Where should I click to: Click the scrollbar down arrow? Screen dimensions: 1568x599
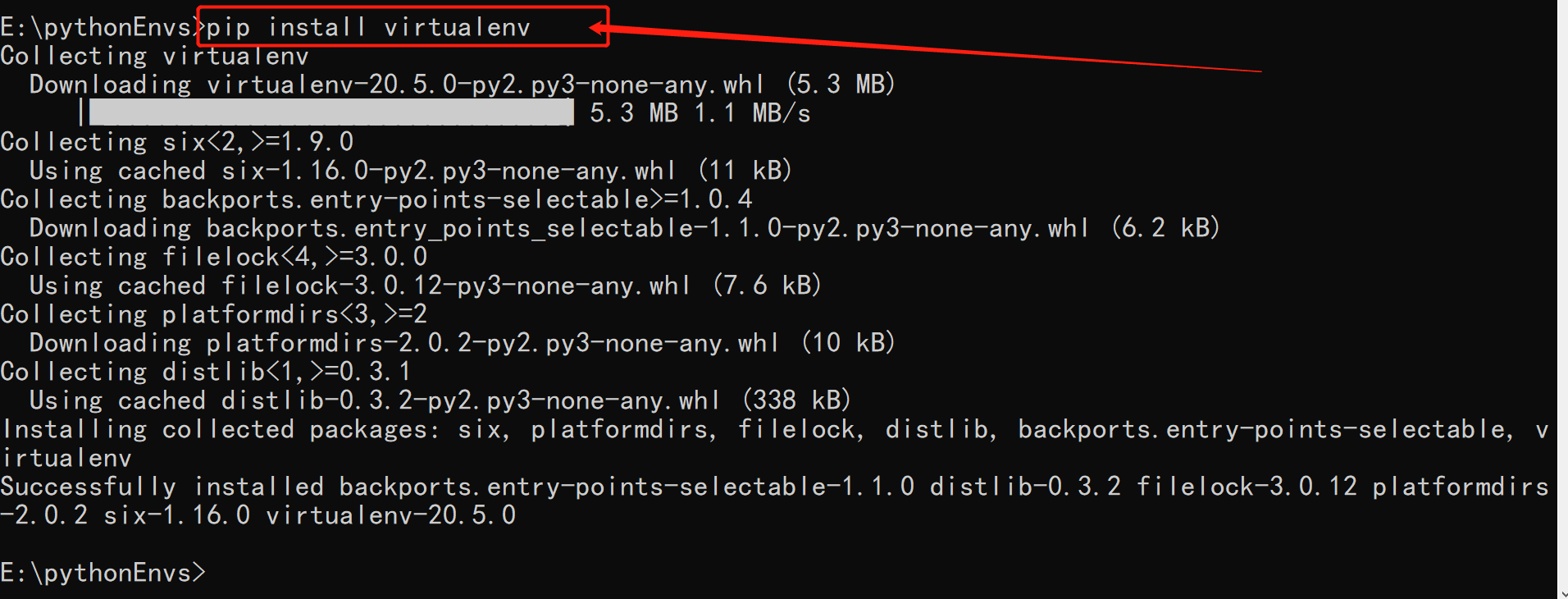[1562, 593]
